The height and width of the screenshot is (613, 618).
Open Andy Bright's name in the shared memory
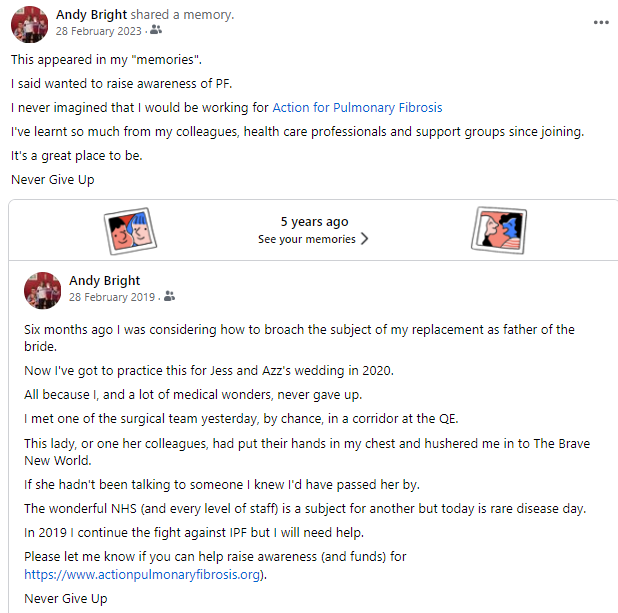[x=104, y=281]
